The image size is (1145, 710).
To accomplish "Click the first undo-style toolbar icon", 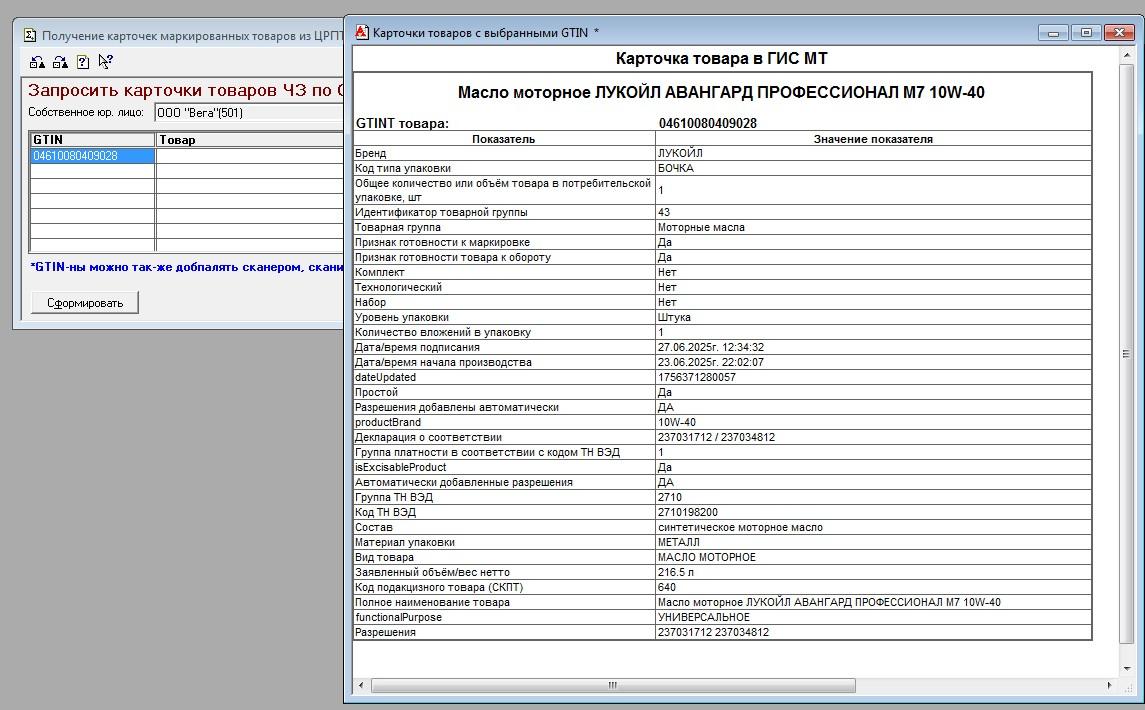I will (37, 62).
